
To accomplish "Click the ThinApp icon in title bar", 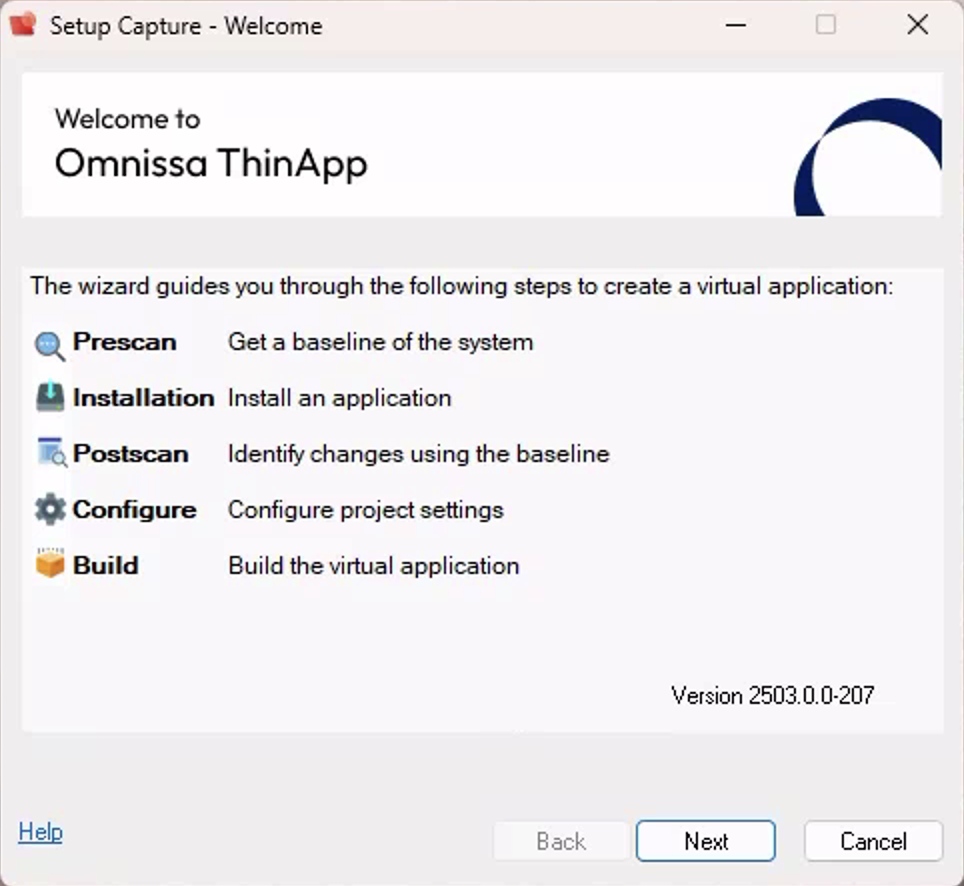I will pos(23,25).
